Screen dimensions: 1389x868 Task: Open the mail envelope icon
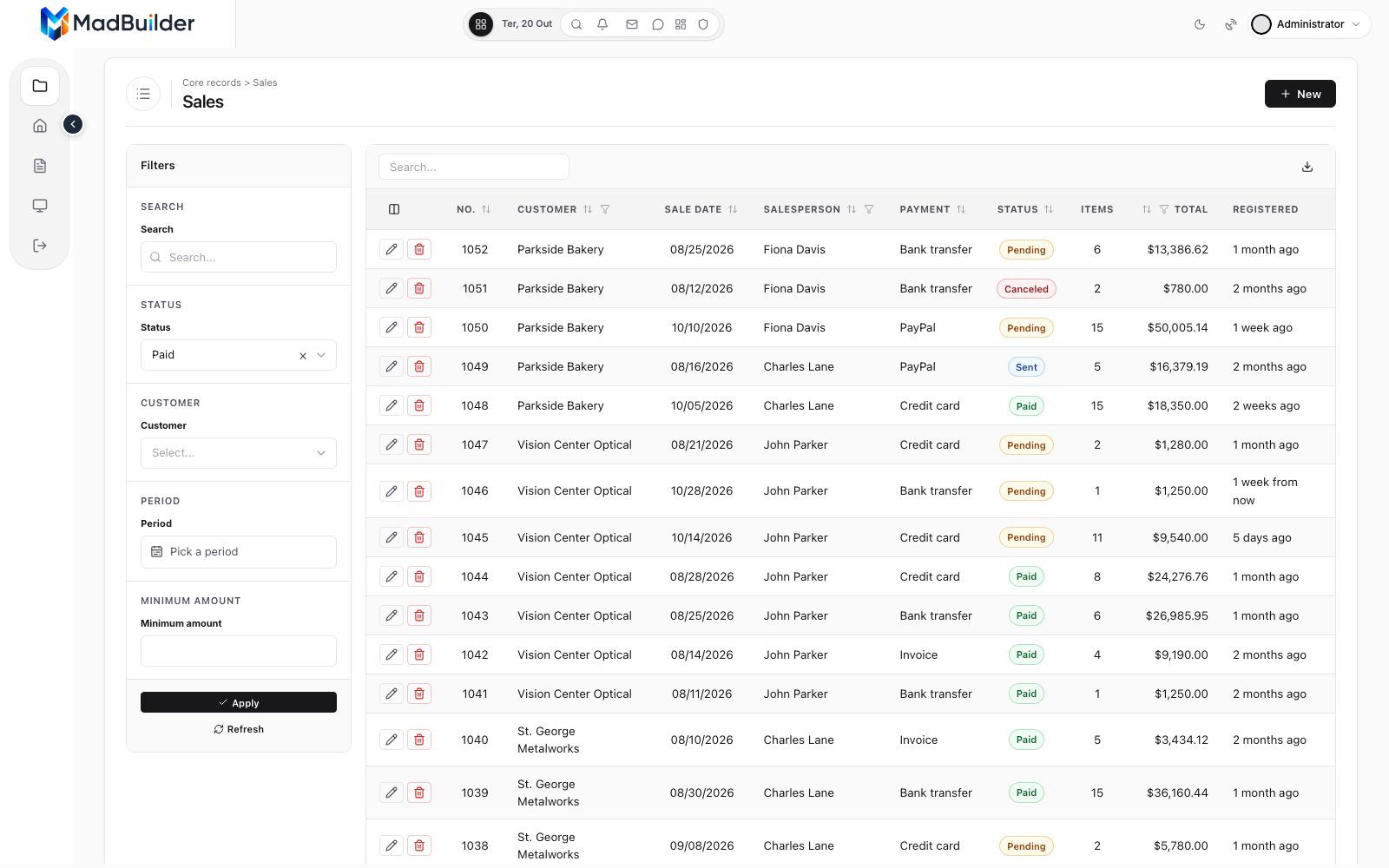(x=632, y=24)
